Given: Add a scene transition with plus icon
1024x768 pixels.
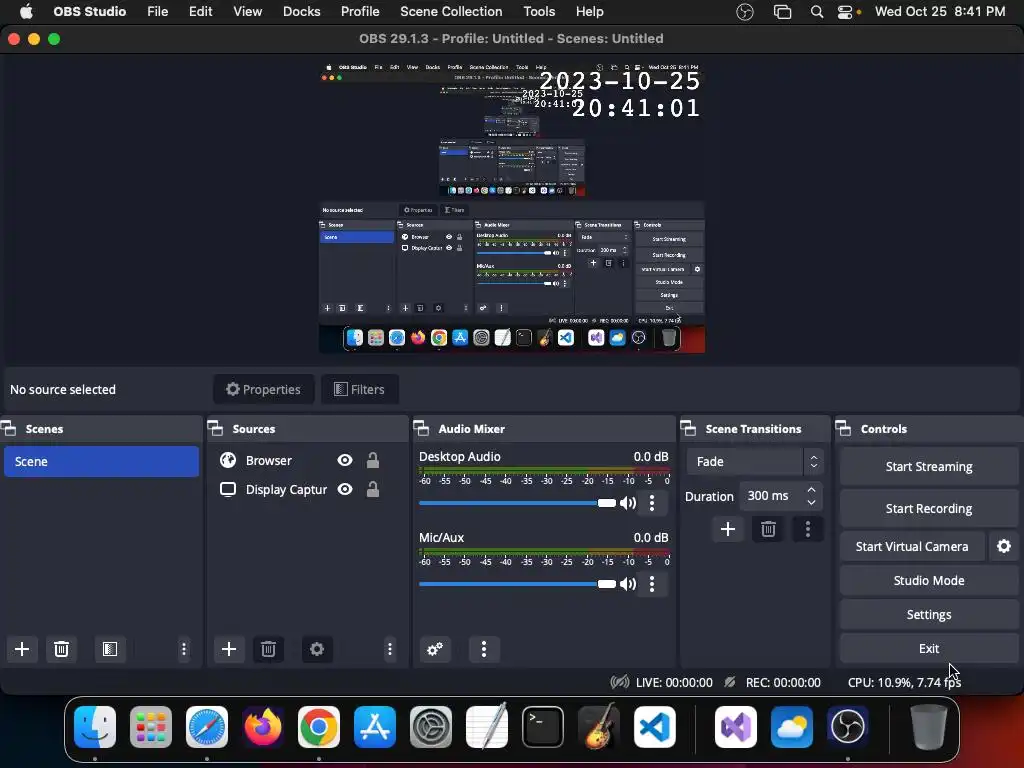Looking at the screenshot, I should (728, 529).
